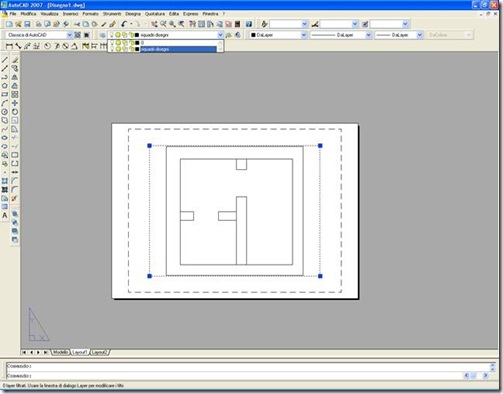Image resolution: width=503 pixels, height=394 pixels.
Task: Toggle freeze sun icon for squadri disegni row
Action: pos(118,49)
